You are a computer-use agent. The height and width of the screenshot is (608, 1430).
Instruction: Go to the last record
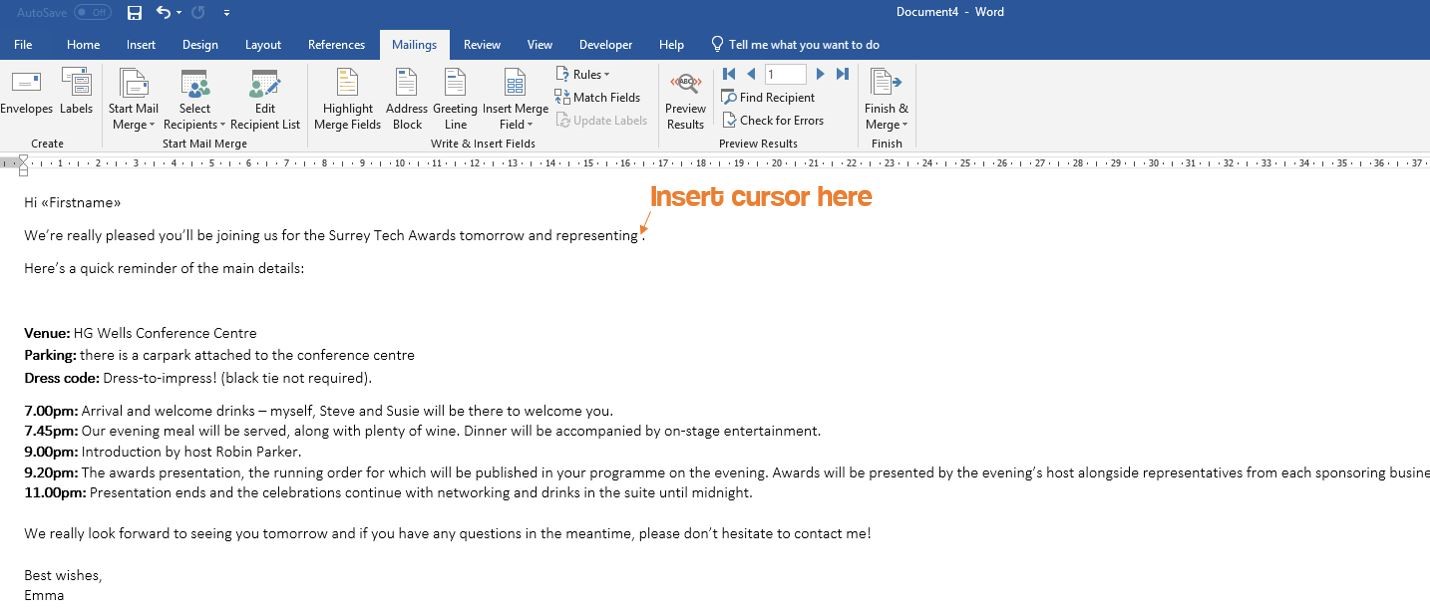point(843,74)
